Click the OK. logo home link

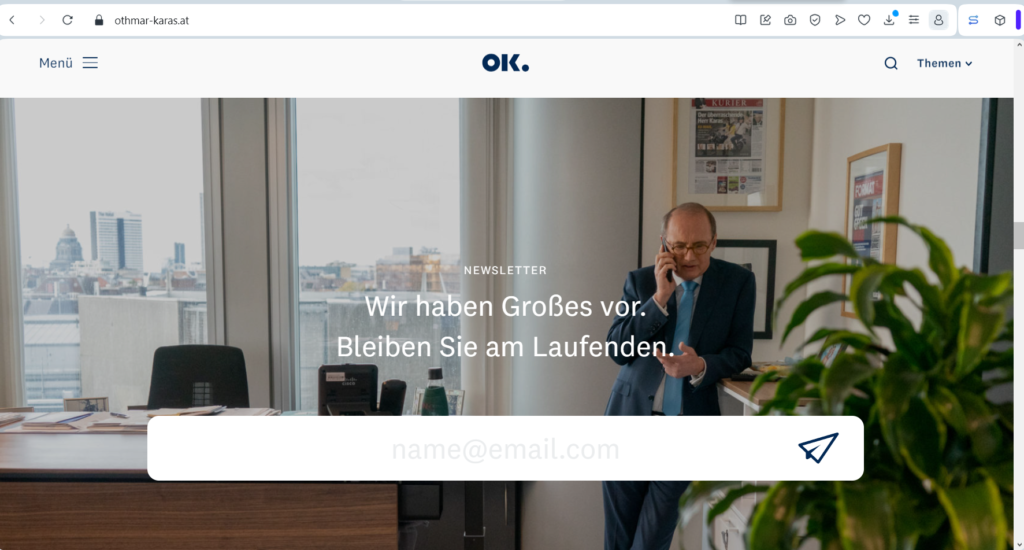pos(505,63)
